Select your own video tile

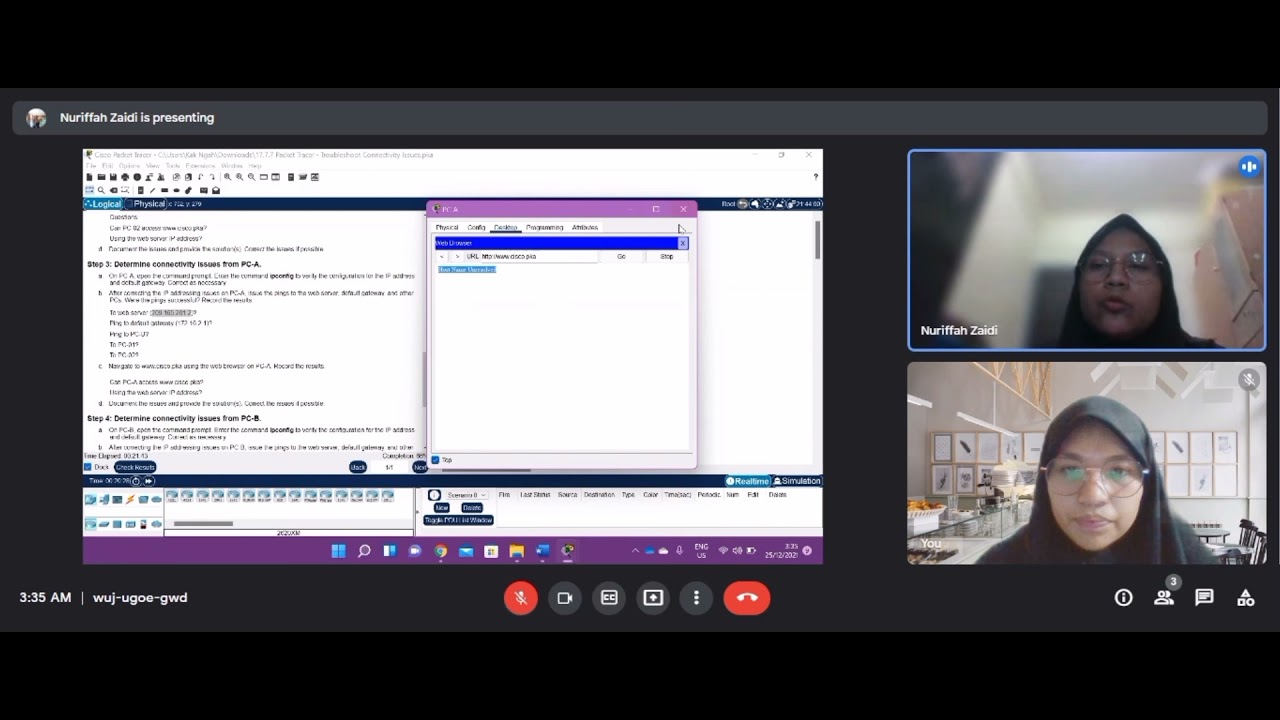[x=1087, y=463]
